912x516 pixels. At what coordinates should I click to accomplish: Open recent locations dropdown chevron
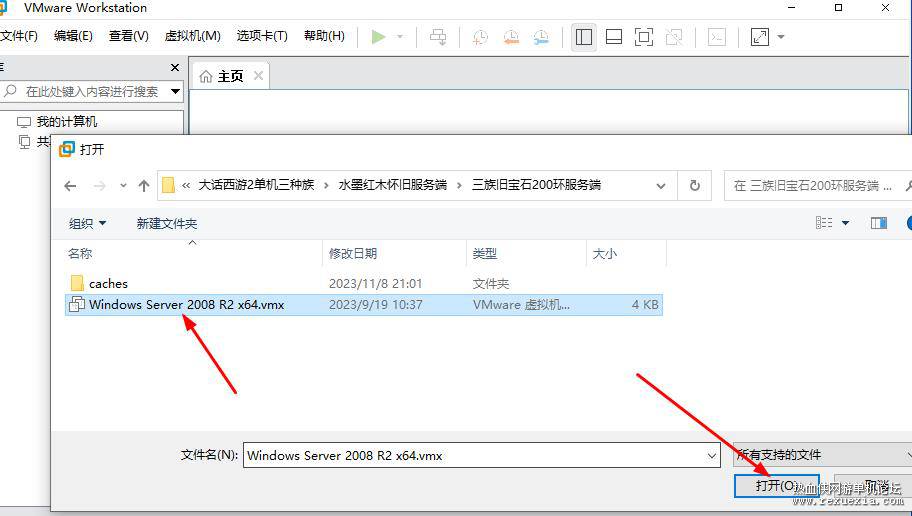123,186
